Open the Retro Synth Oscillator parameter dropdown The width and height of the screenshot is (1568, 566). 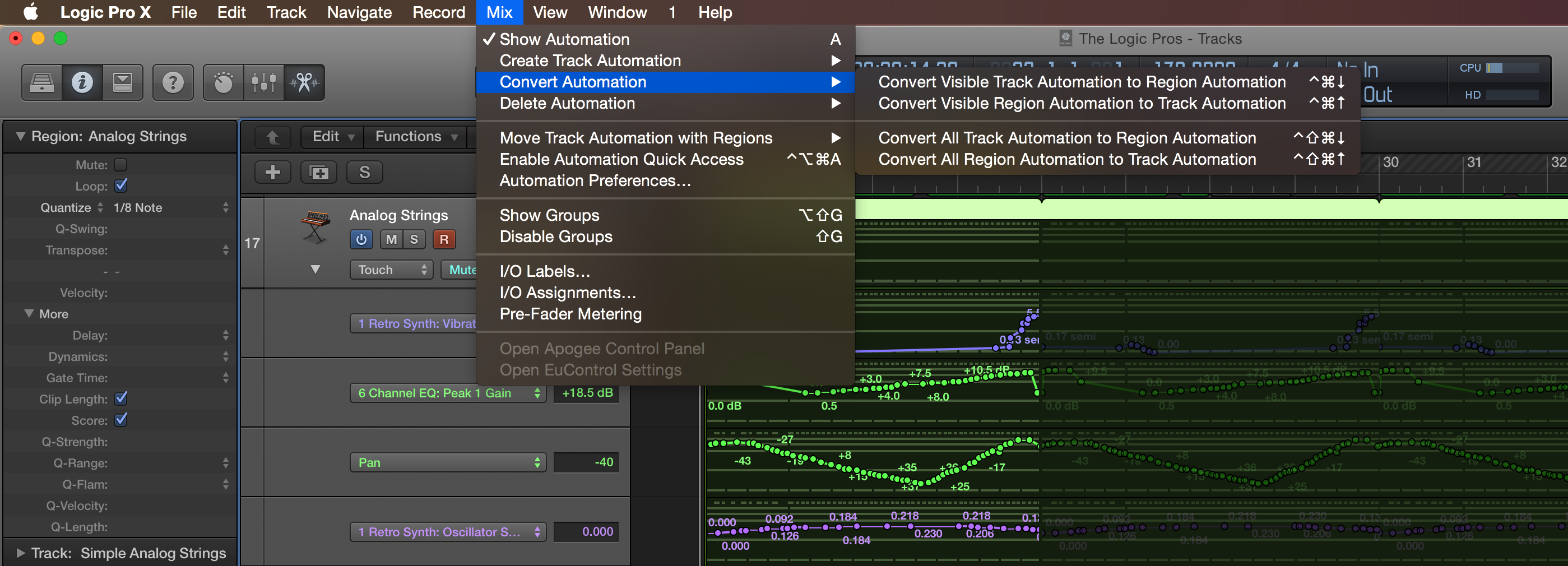click(x=447, y=532)
